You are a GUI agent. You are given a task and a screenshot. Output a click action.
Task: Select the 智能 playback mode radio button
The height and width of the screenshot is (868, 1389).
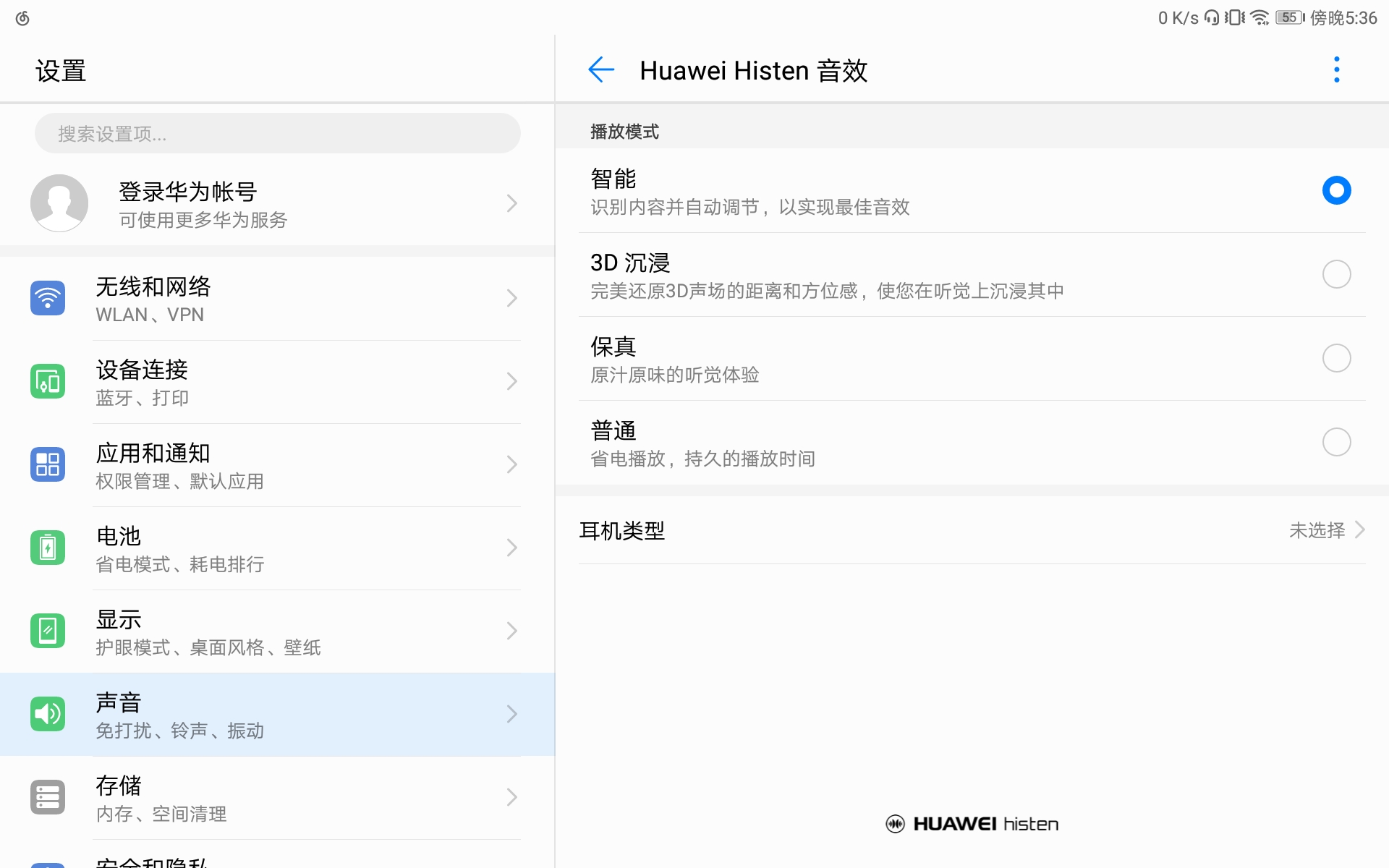pyautogui.click(x=1336, y=190)
